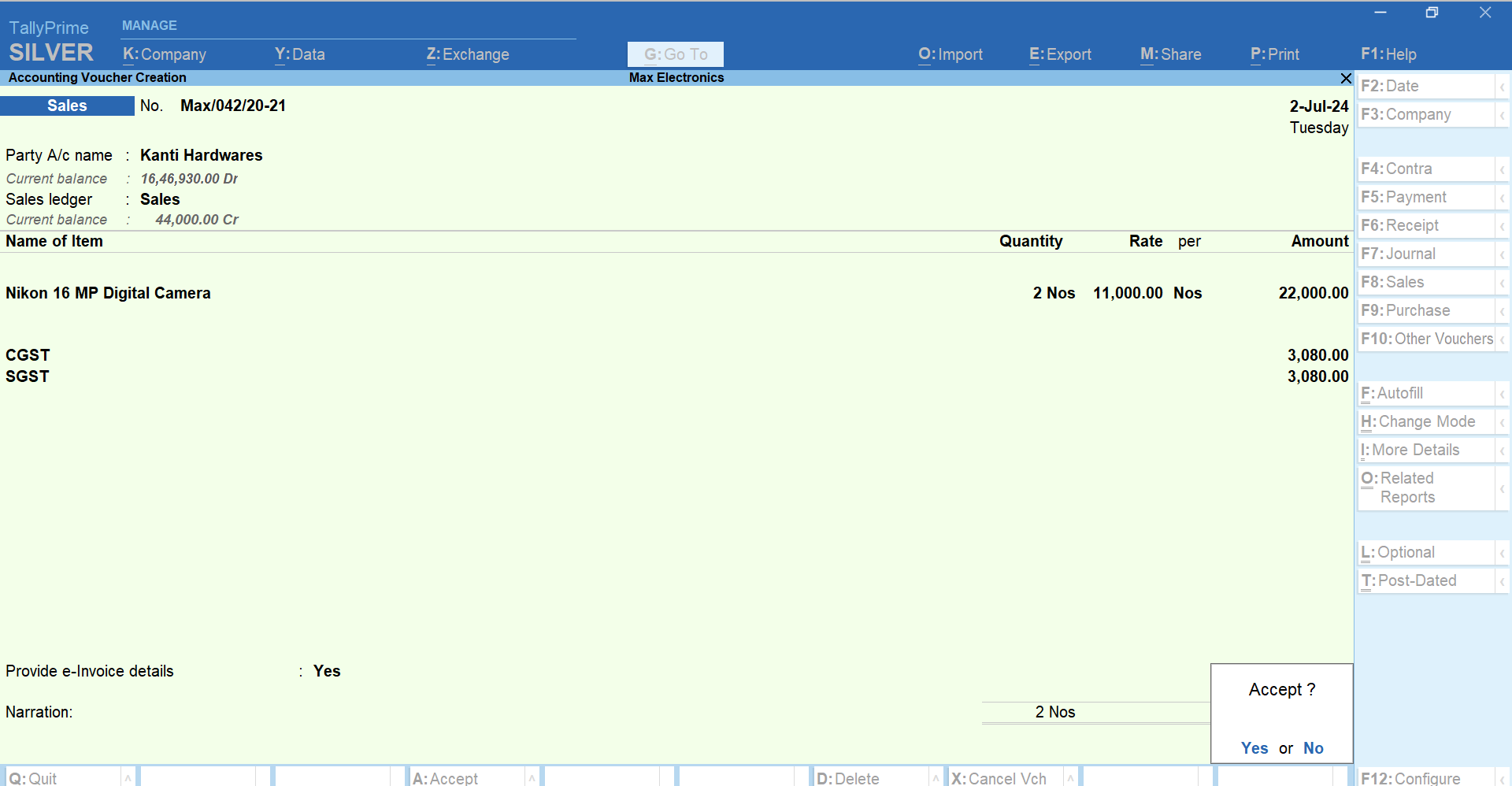Expand the H: Change Mode side chevron
The width and height of the screenshot is (1512, 786).
tap(1503, 422)
